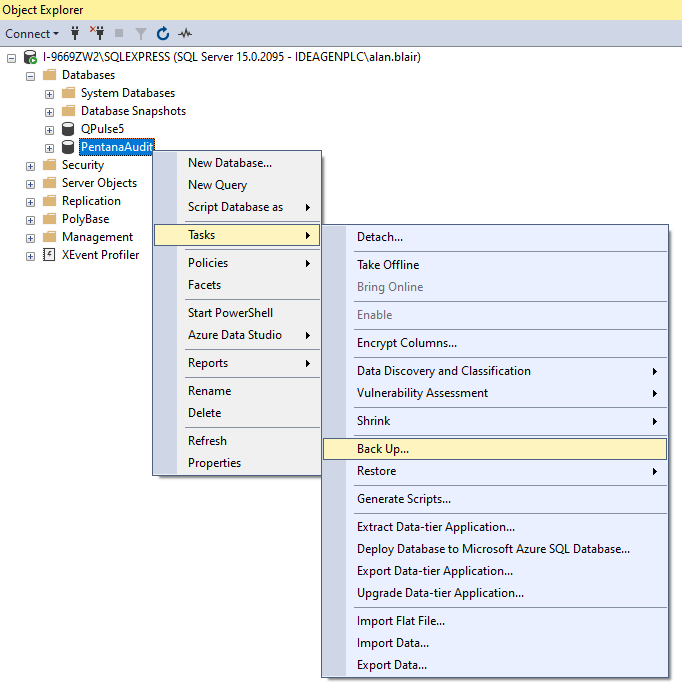Select the QPulse5 database label
Screen dimensions: 682x692
pyautogui.click(x=102, y=129)
